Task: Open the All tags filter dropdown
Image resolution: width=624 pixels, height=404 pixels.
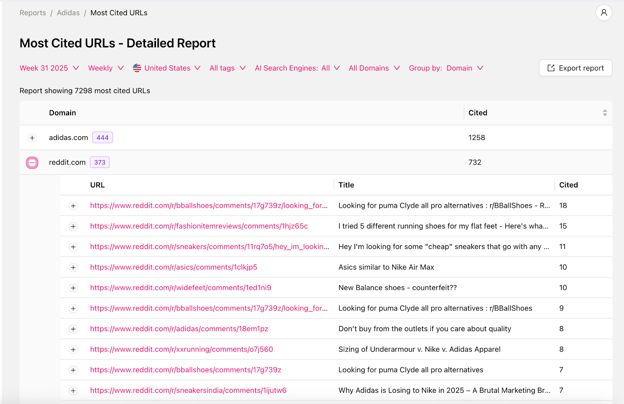Action: coord(228,68)
